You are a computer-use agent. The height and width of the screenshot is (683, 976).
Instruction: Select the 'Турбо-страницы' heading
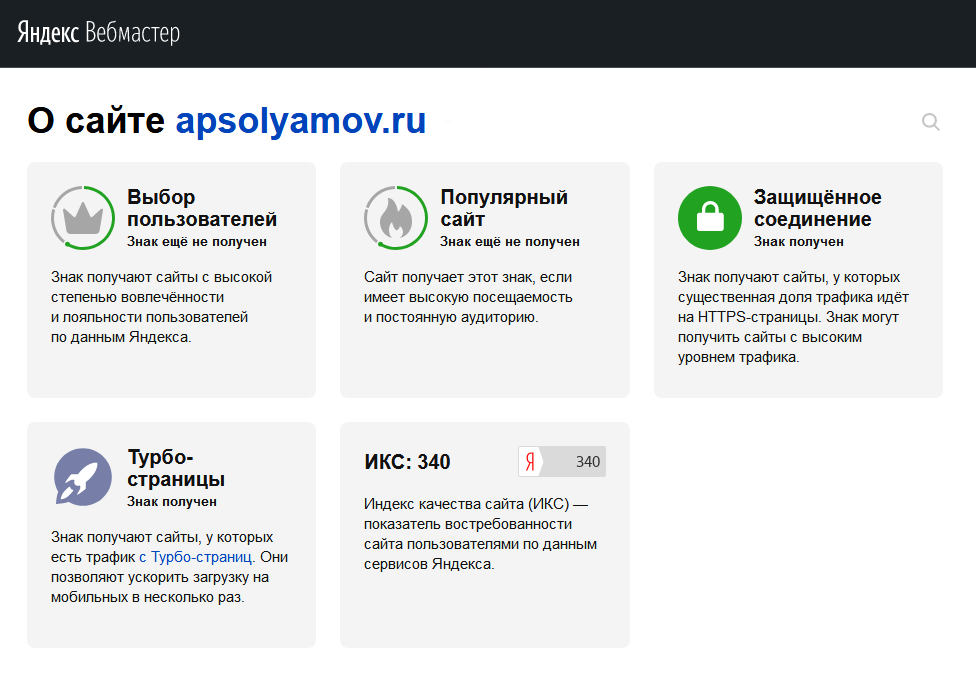point(176,468)
